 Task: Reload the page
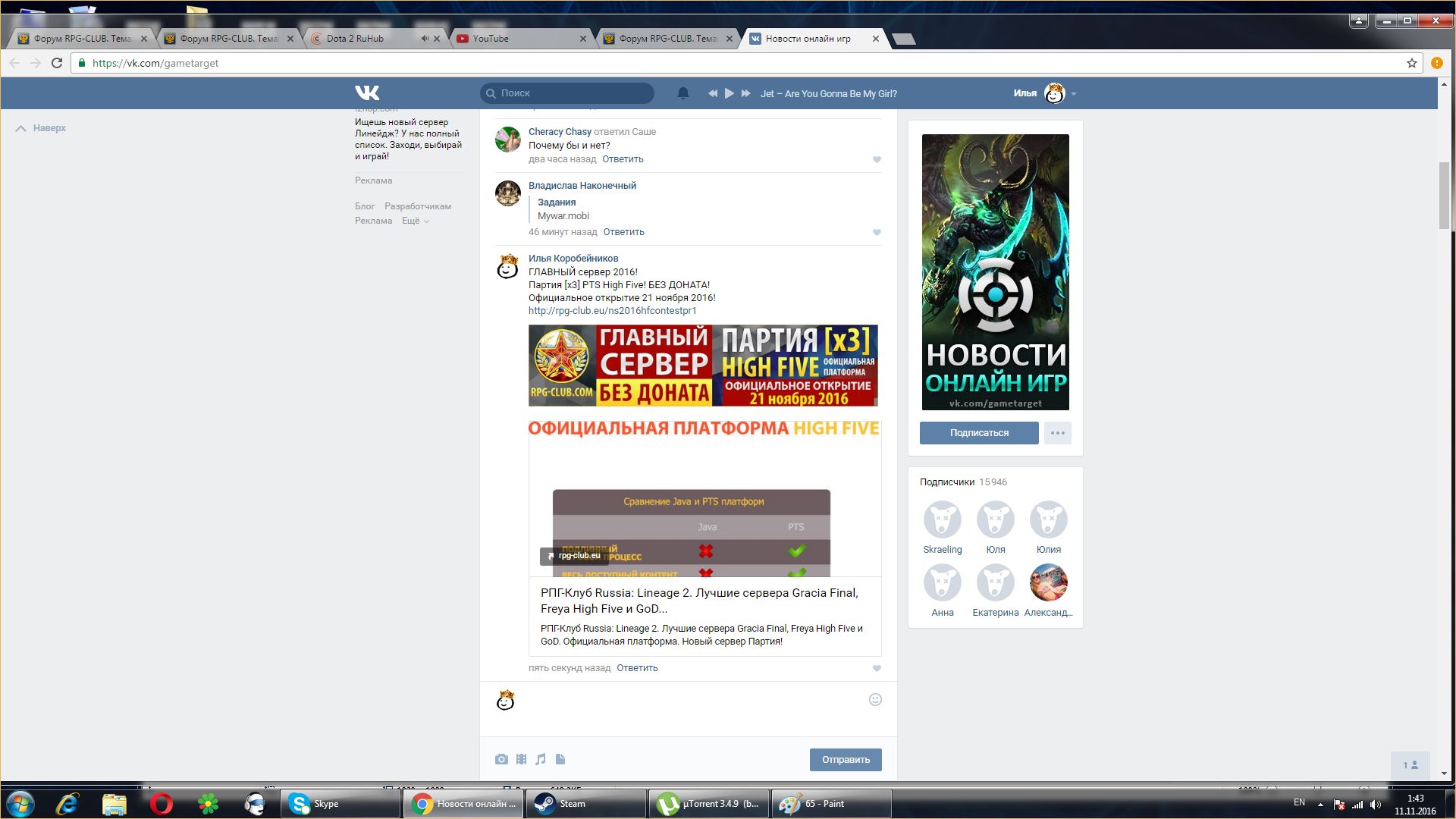[x=57, y=63]
